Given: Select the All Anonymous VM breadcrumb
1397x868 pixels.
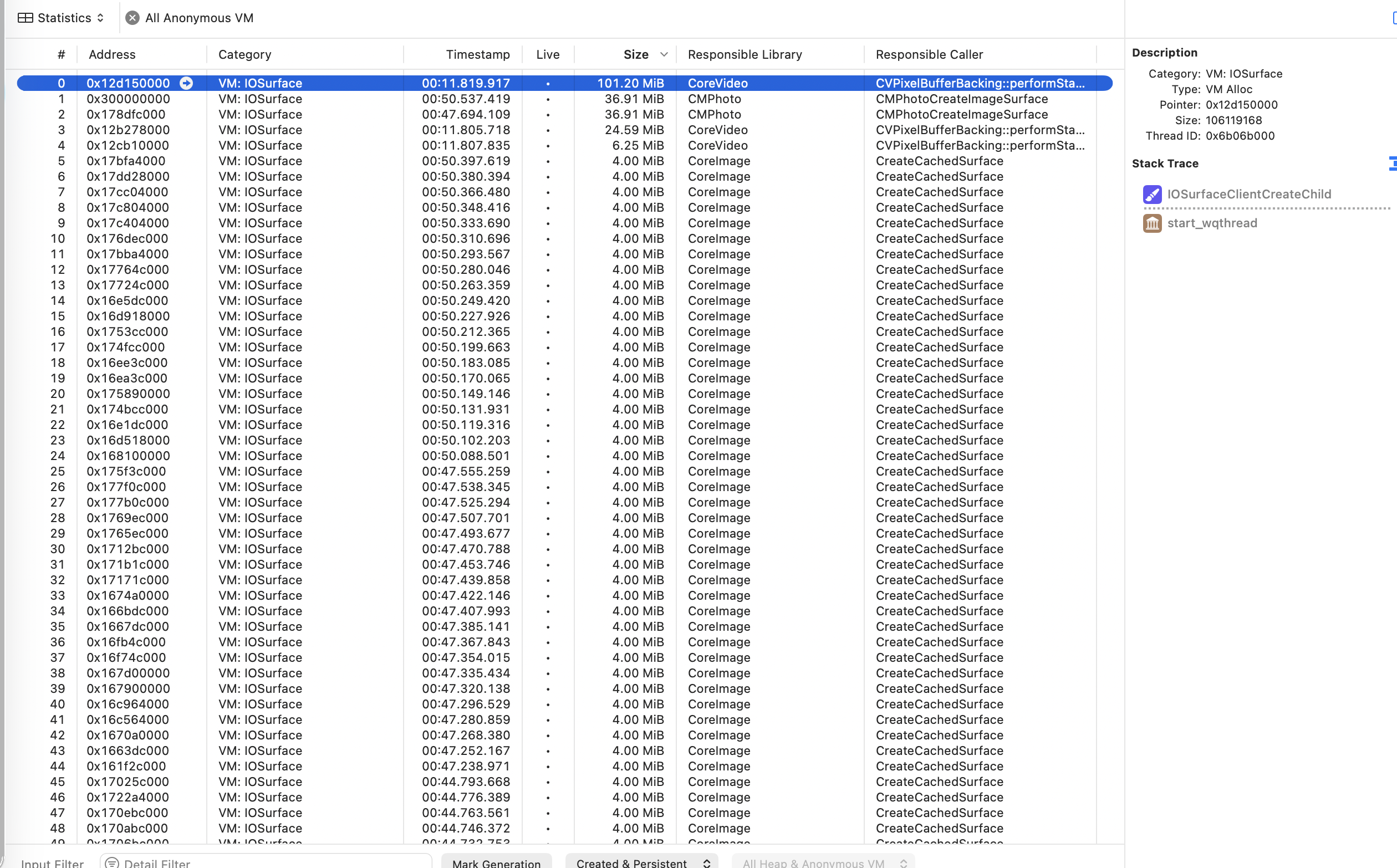Looking at the screenshot, I should pyautogui.click(x=198, y=18).
